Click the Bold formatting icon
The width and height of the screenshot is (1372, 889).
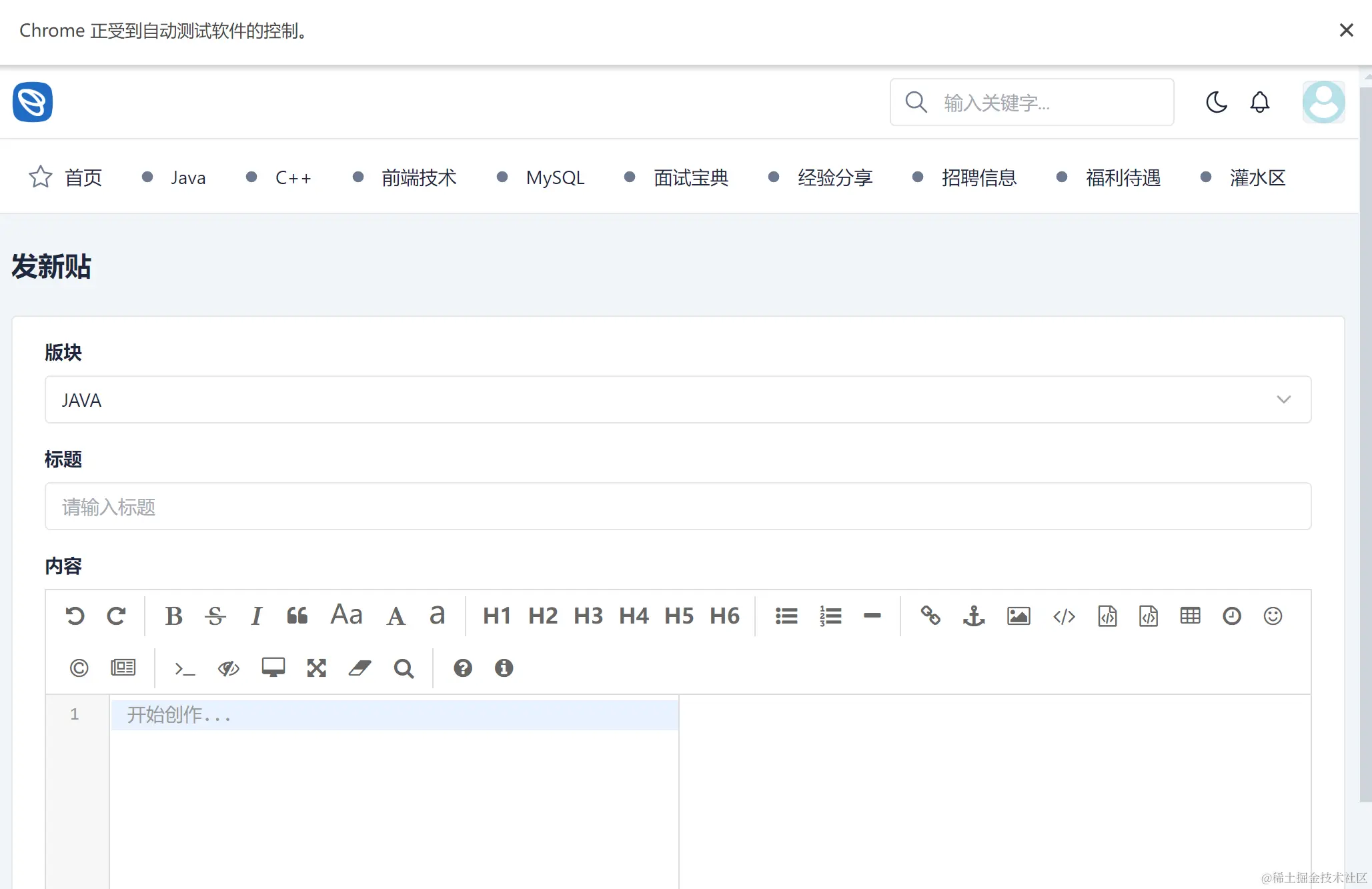[173, 616]
